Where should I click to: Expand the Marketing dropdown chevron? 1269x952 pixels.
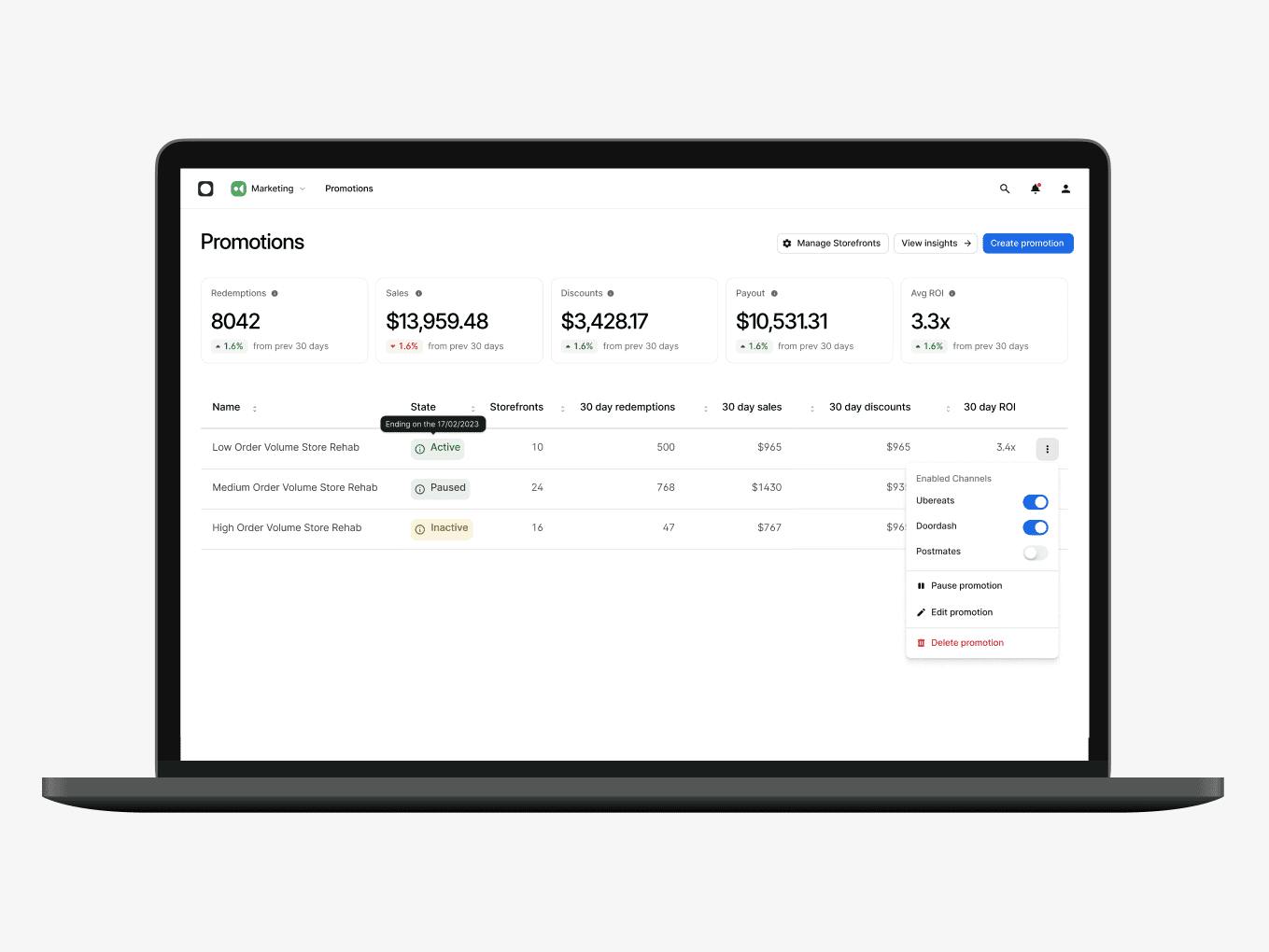click(x=303, y=189)
